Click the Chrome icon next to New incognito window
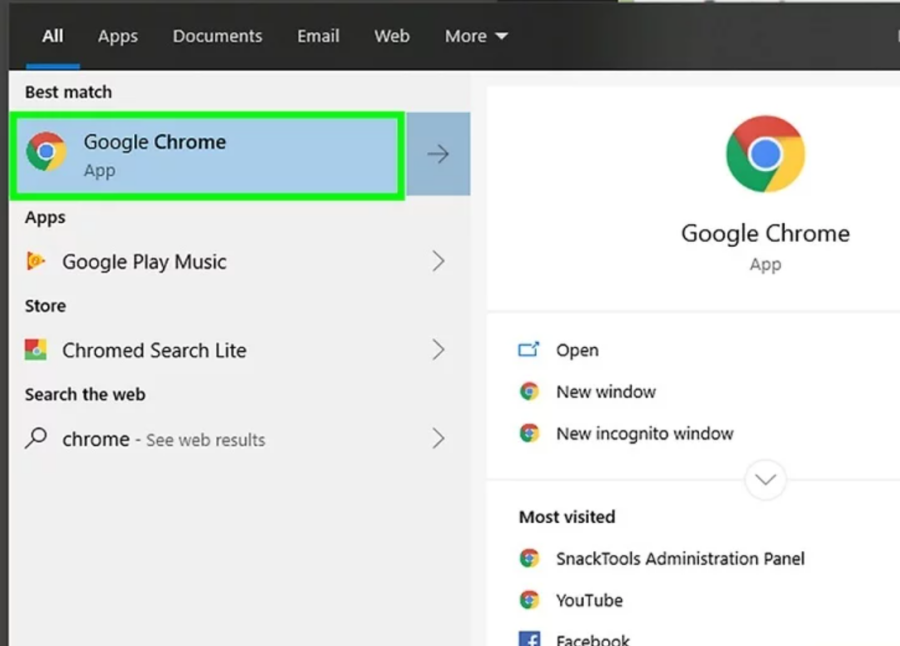The height and width of the screenshot is (646, 900). (529, 433)
